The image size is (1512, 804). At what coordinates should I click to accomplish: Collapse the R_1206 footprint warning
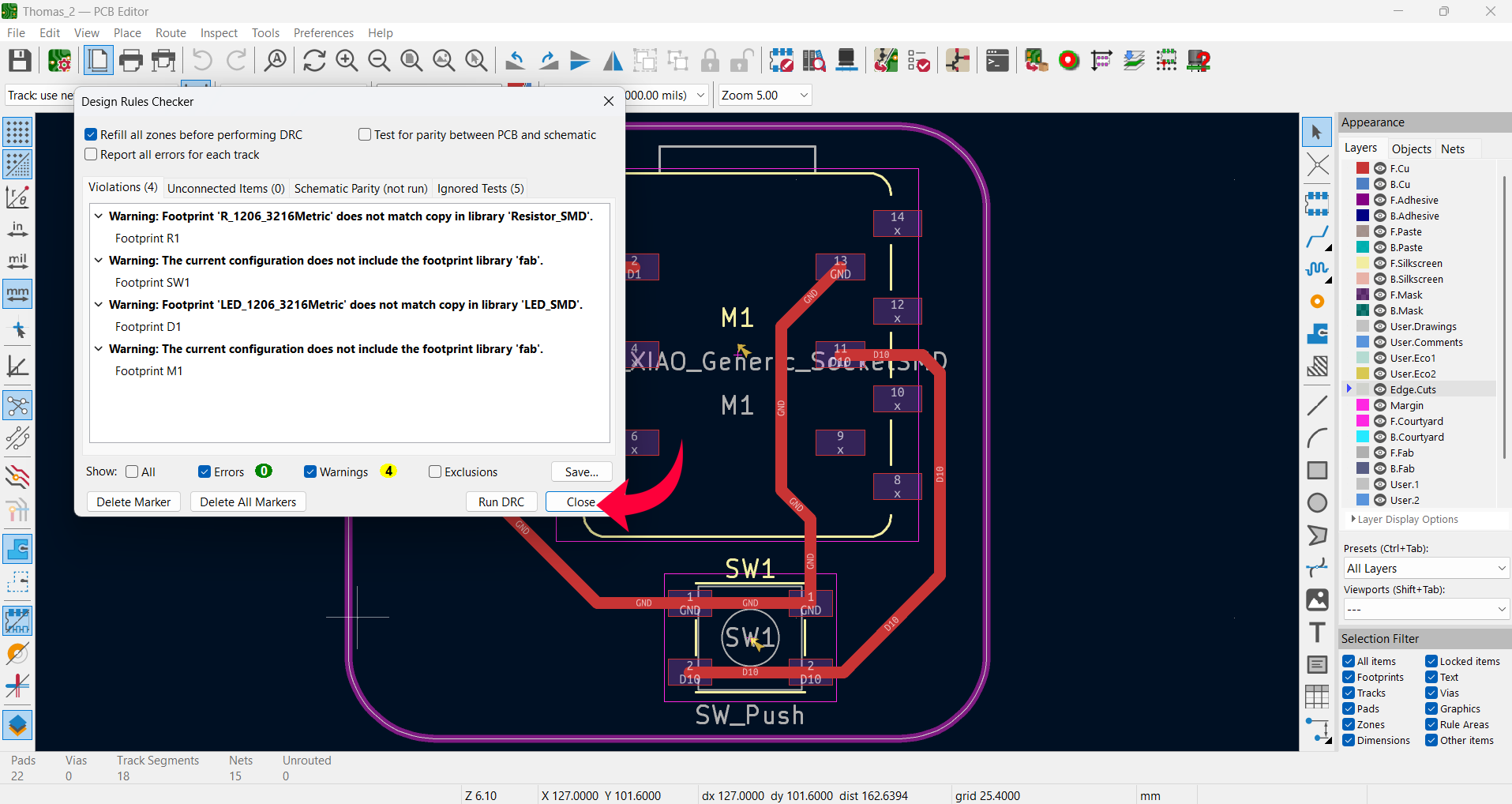coord(99,216)
